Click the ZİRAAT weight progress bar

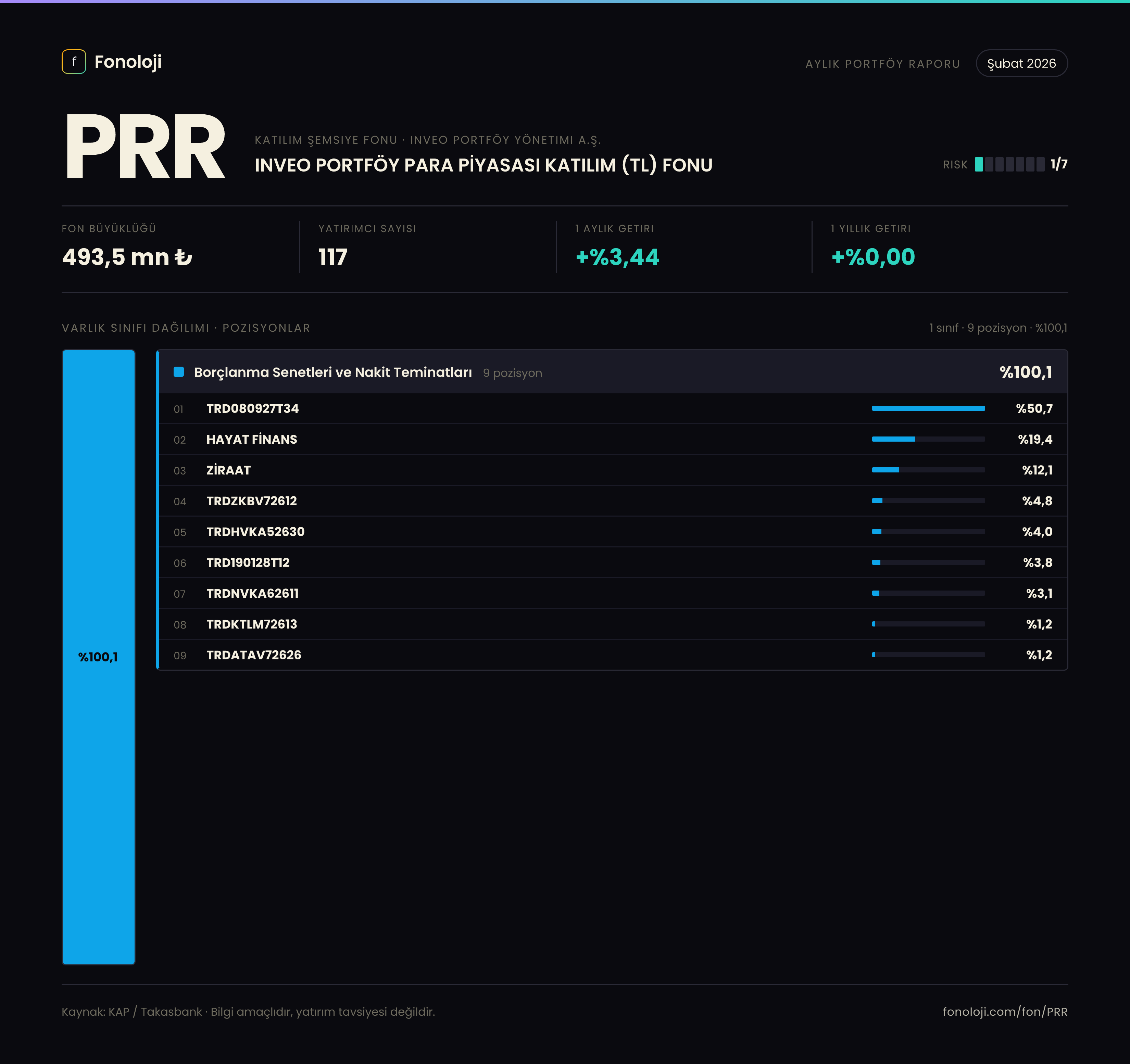[x=928, y=469]
